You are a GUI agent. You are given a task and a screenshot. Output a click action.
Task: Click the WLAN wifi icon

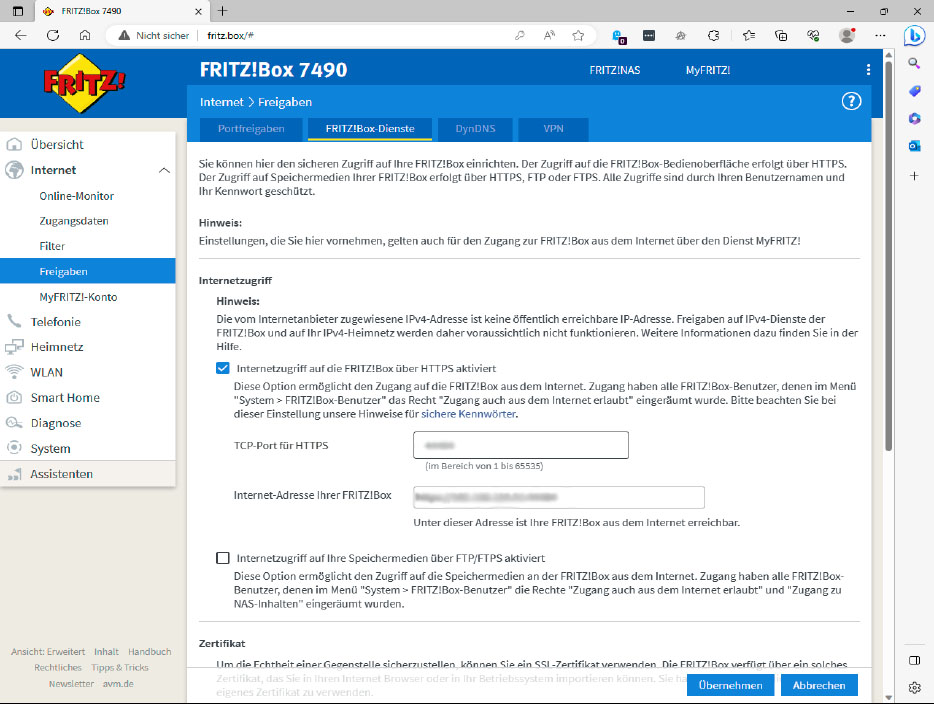click(x=14, y=372)
